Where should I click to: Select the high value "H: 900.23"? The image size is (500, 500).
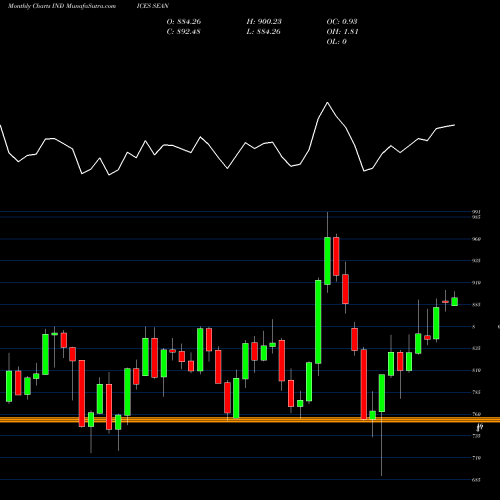click(x=264, y=22)
